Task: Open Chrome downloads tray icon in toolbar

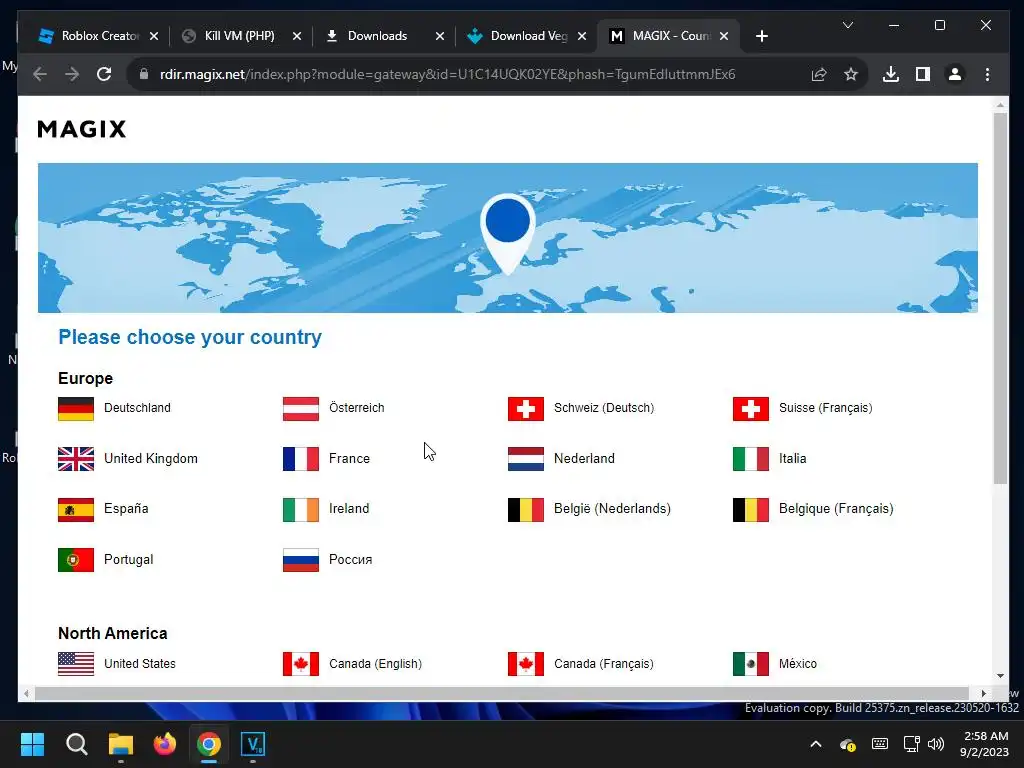Action: (891, 74)
